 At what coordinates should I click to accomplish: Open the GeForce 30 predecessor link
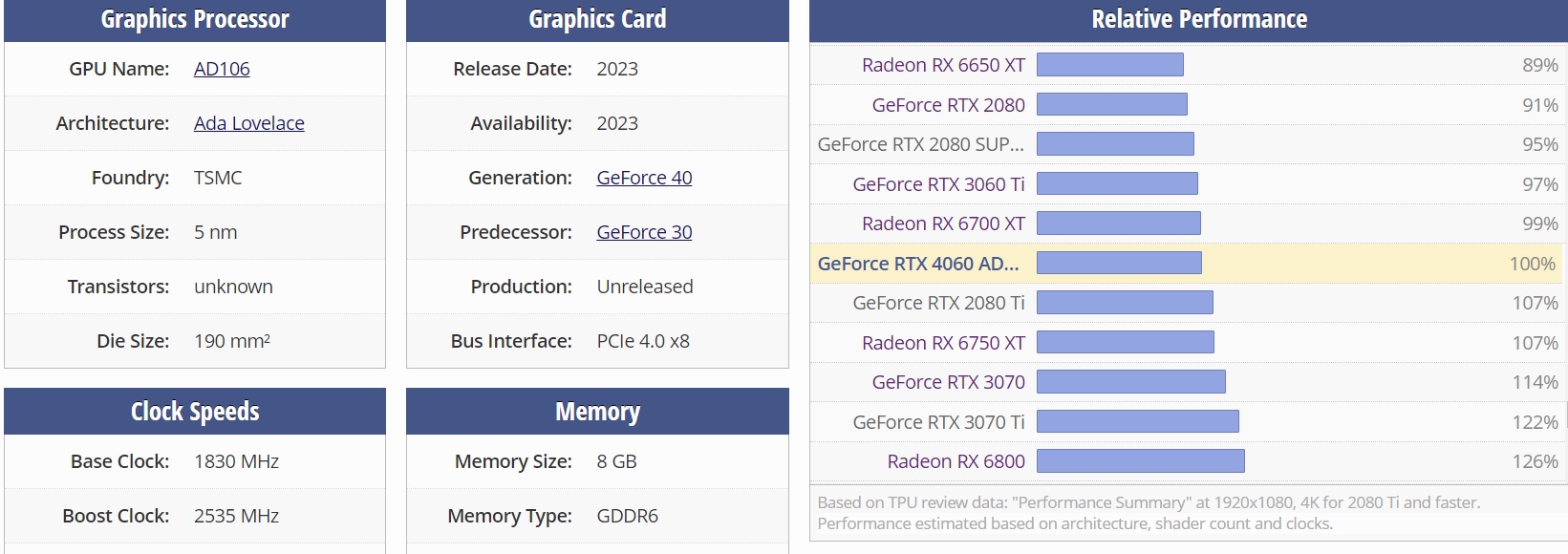(644, 232)
